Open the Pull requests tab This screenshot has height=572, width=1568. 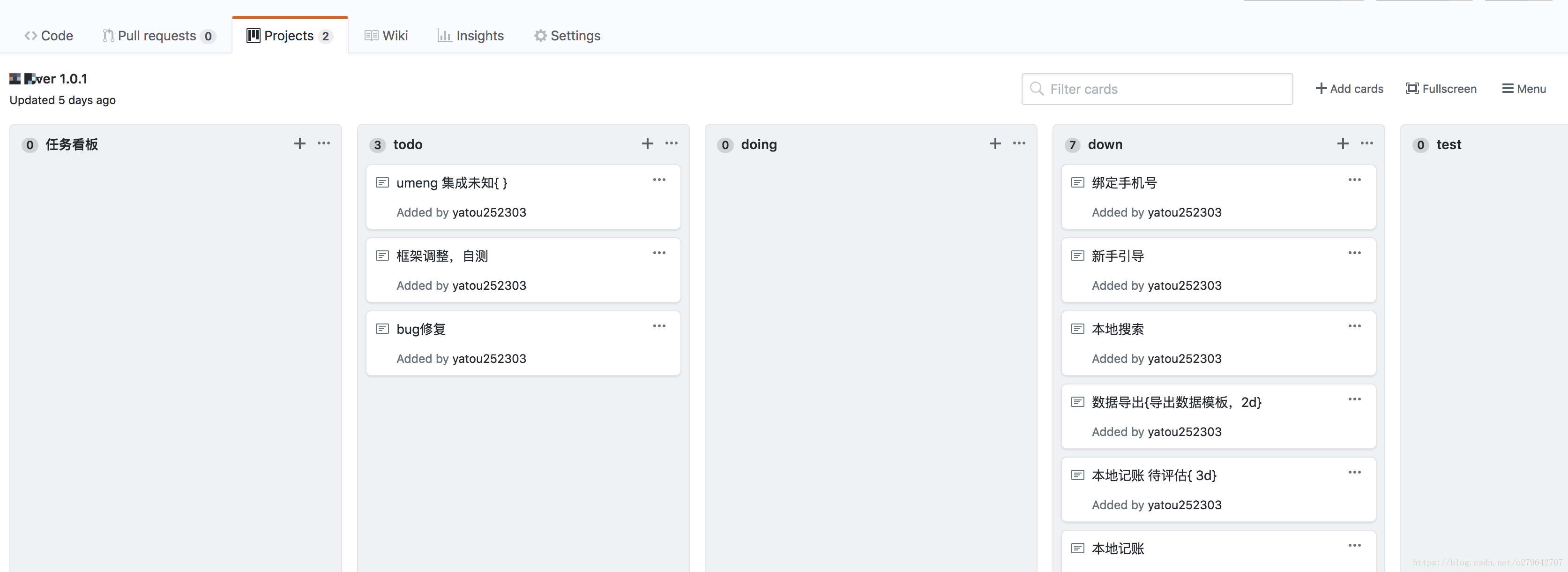click(x=159, y=36)
